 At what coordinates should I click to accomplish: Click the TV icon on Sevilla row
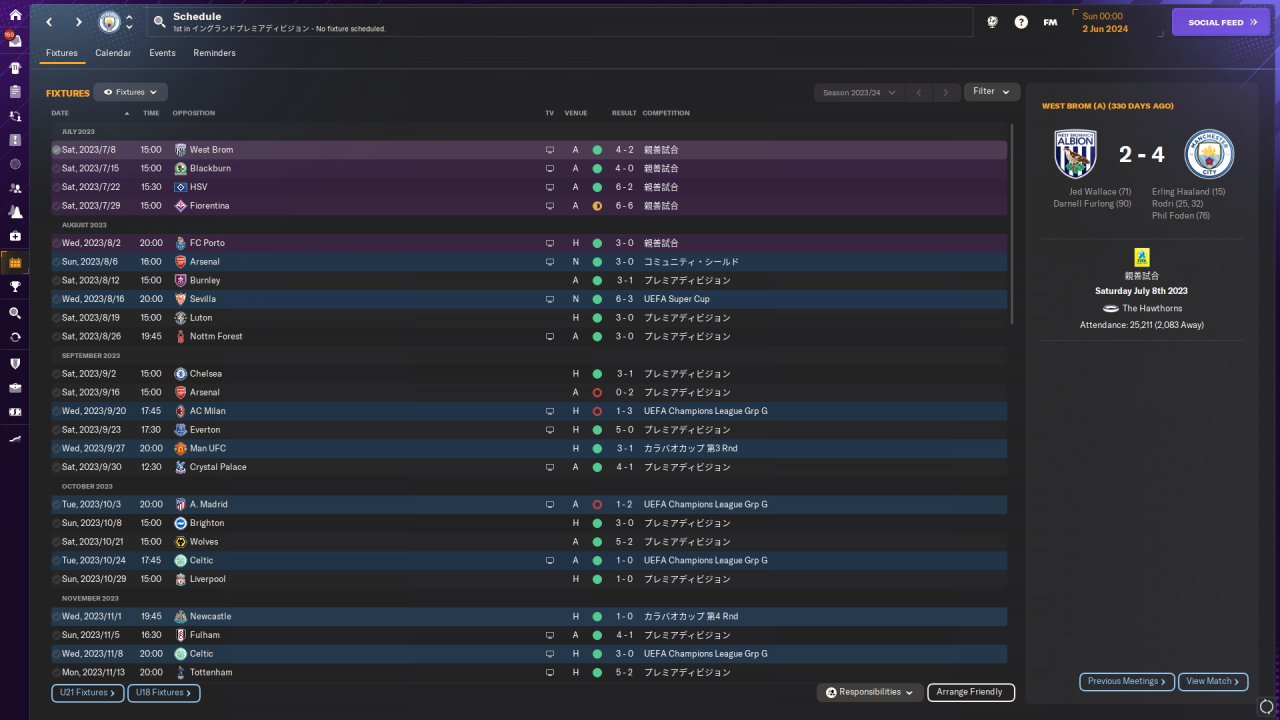pyautogui.click(x=549, y=299)
